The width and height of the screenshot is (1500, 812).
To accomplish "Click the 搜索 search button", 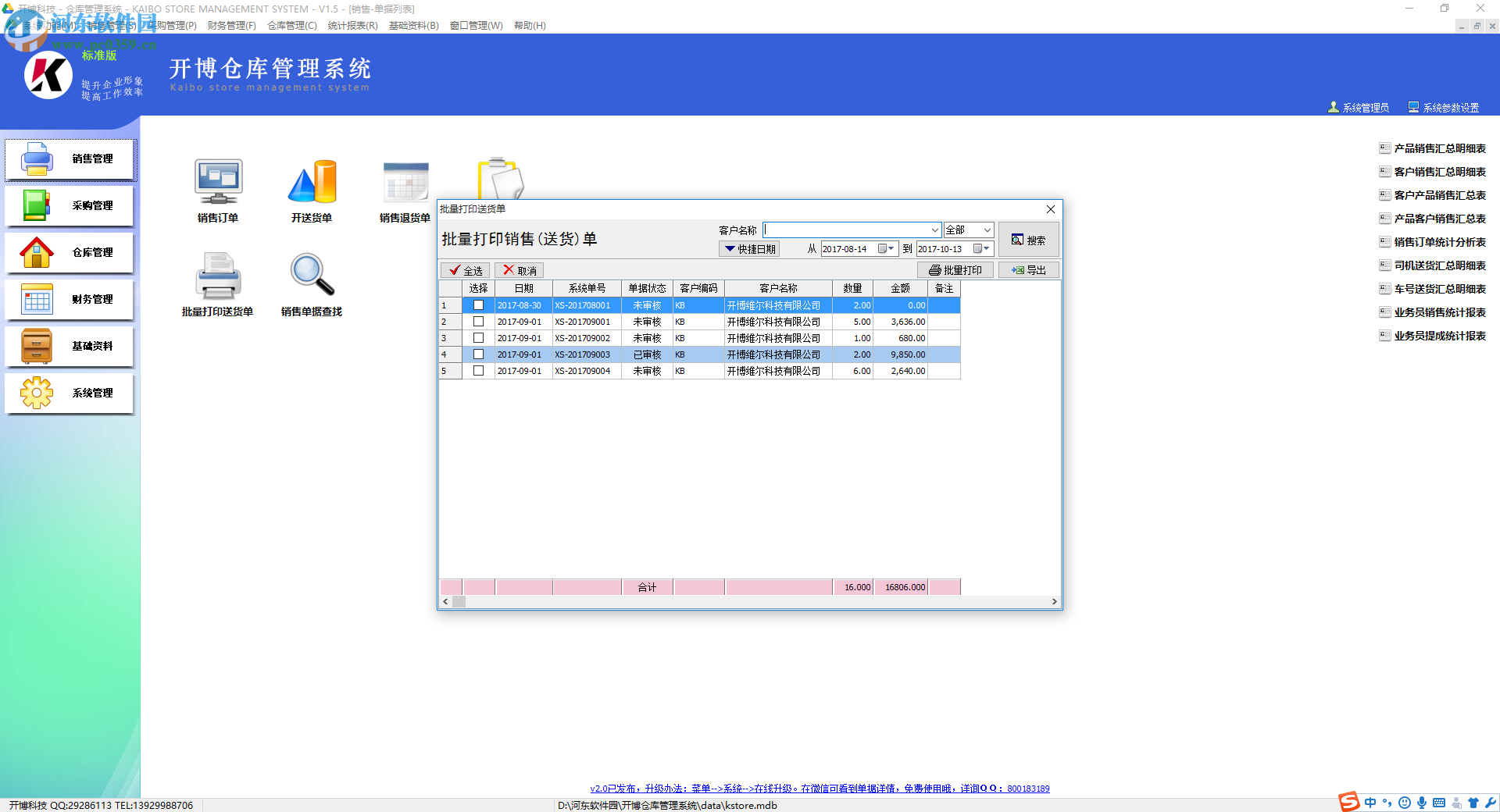I will point(1028,240).
